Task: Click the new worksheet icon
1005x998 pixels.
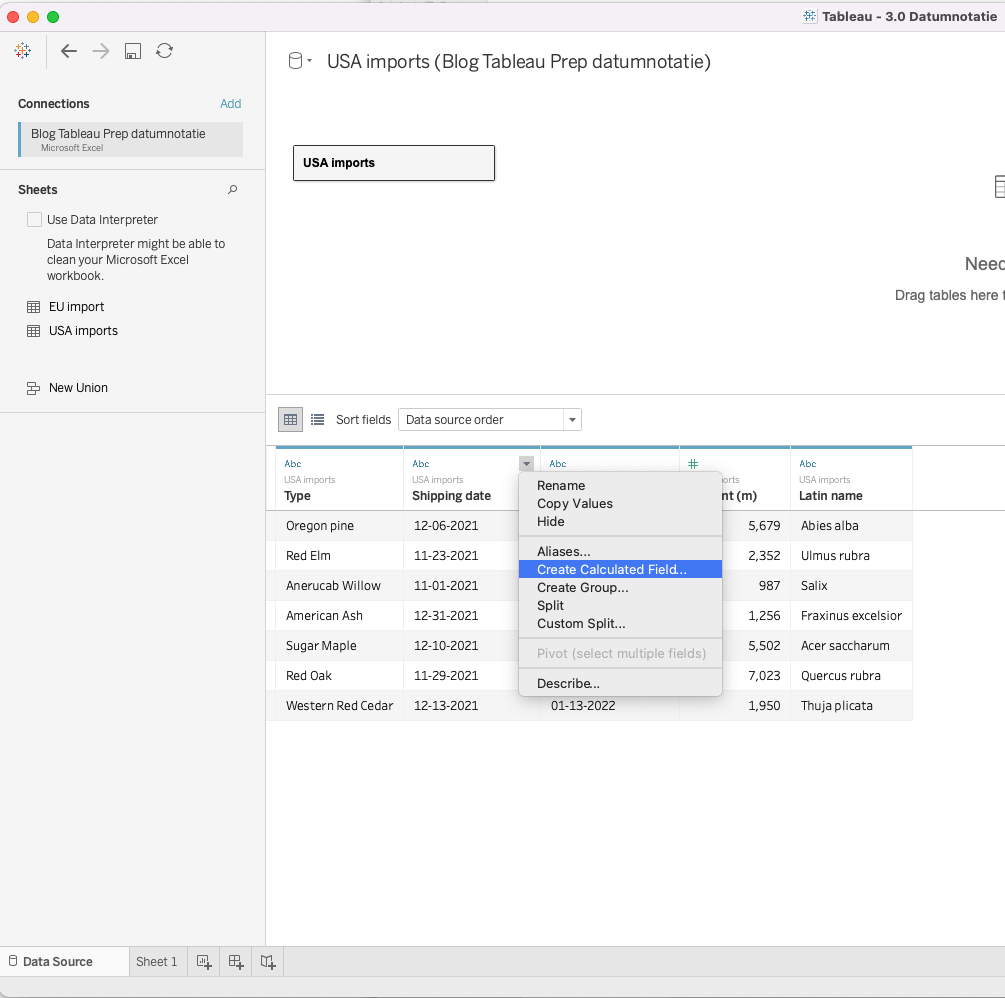Action: [204, 962]
